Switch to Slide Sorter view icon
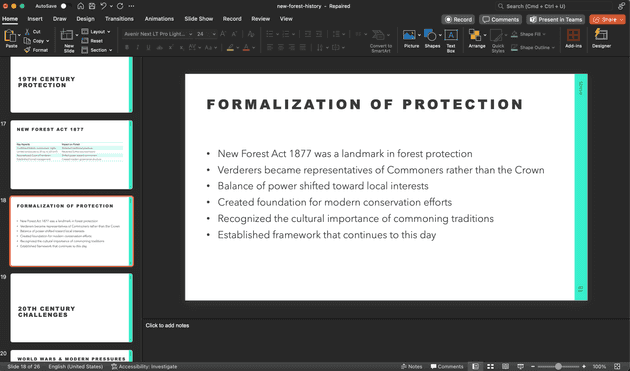630x371 pixels. point(490,366)
